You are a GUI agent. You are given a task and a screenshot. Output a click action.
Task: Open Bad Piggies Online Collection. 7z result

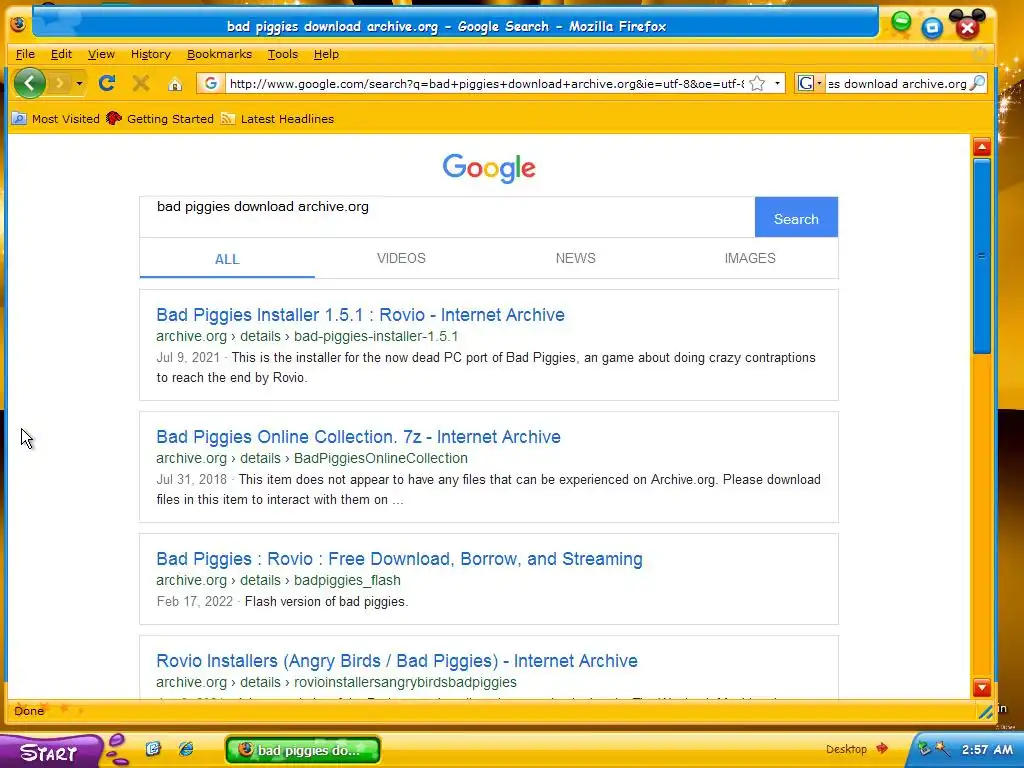tap(359, 437)
